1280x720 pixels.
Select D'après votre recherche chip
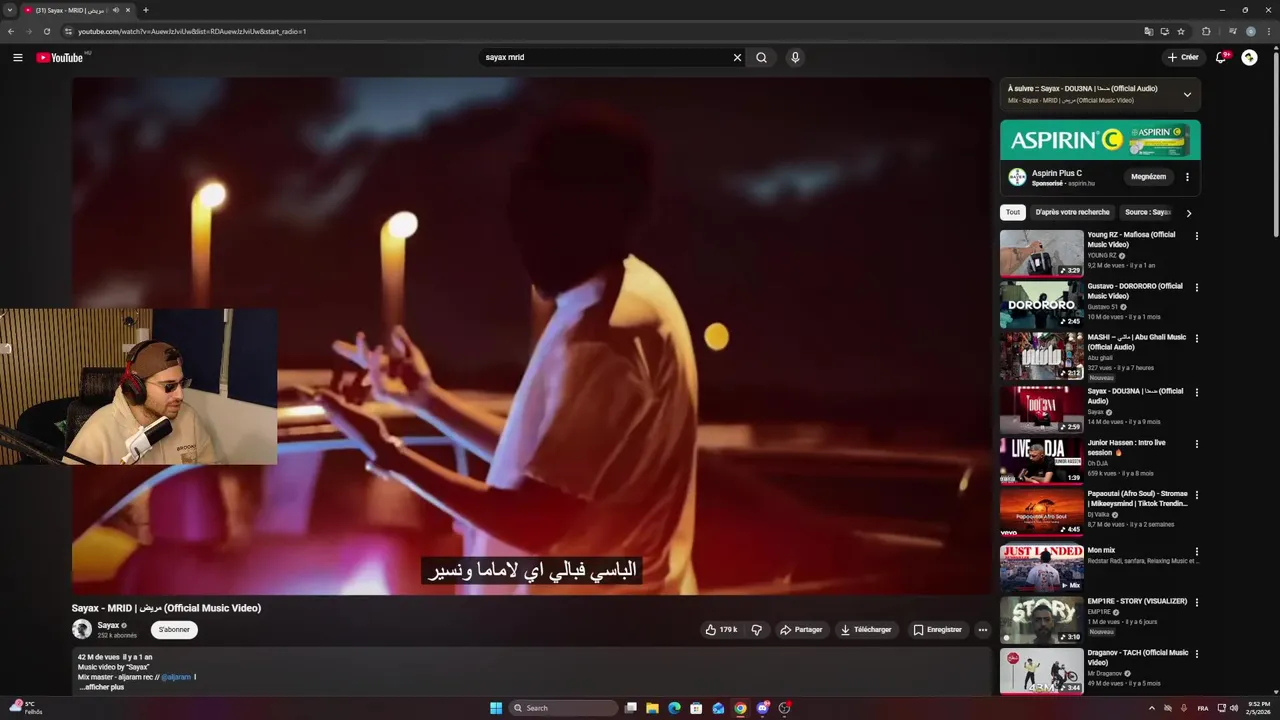1072,212
